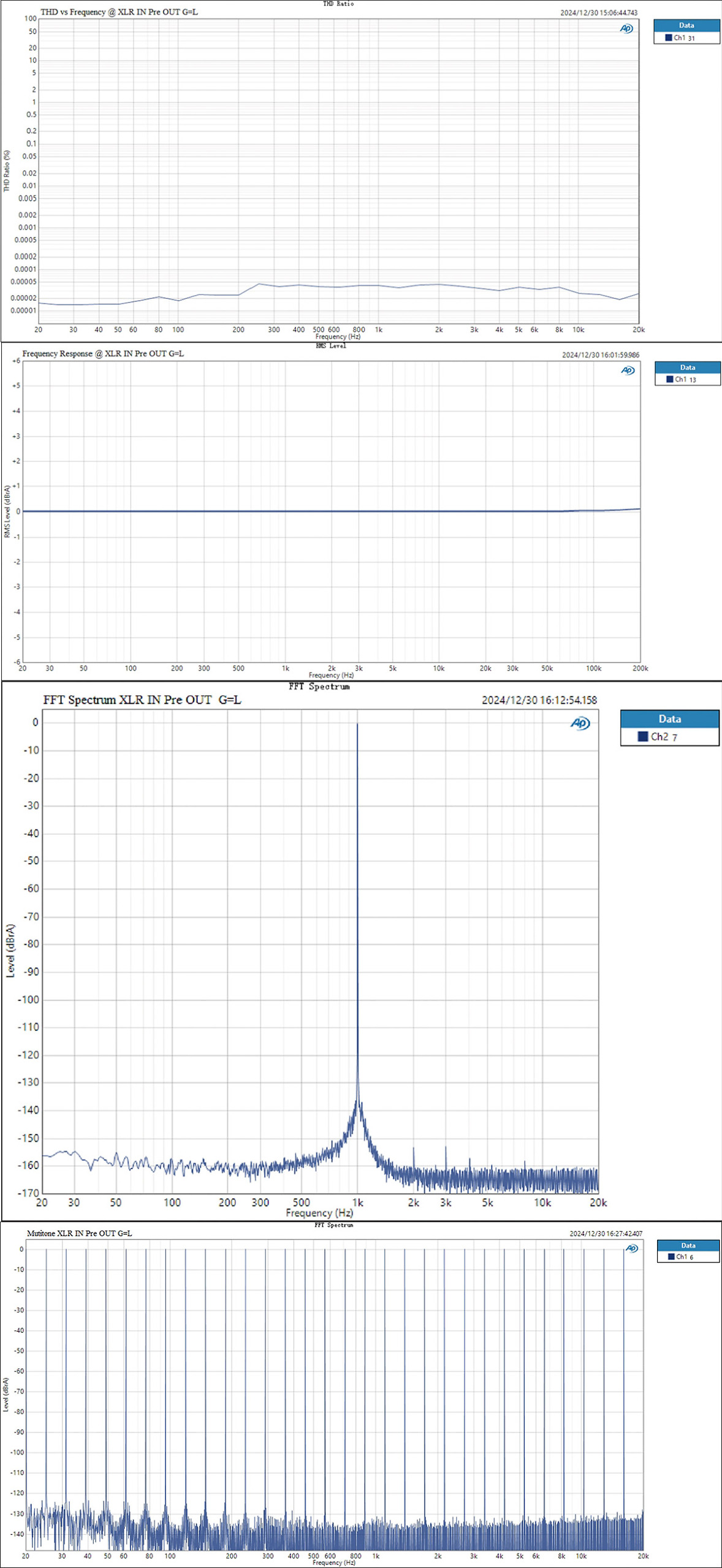Click the Data header above Ch2 7

(x=669, y=719)
